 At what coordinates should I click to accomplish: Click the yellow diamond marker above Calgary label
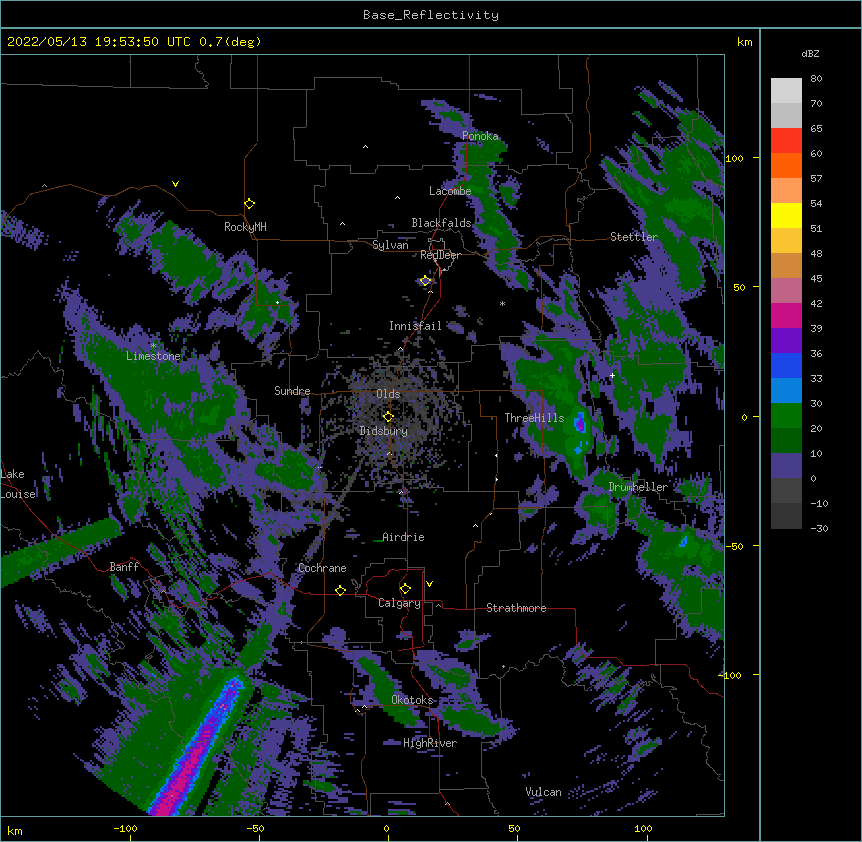coord(405,589)
